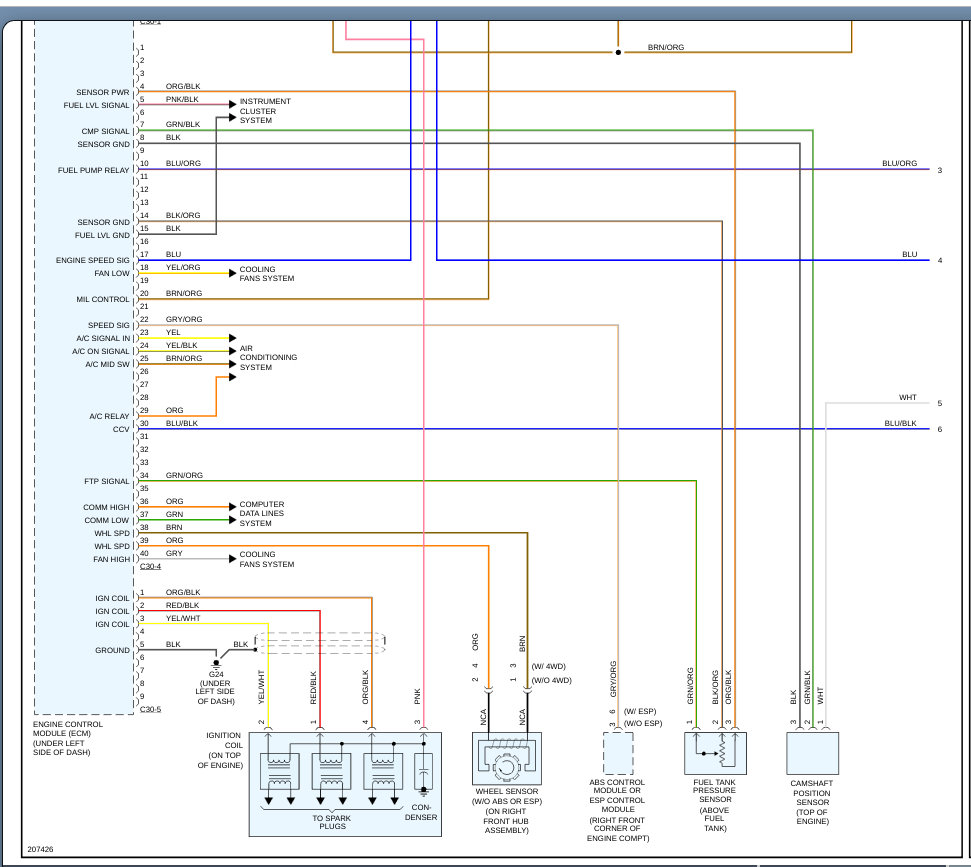Click the C30-5 connector label

[x=150, y=710]
